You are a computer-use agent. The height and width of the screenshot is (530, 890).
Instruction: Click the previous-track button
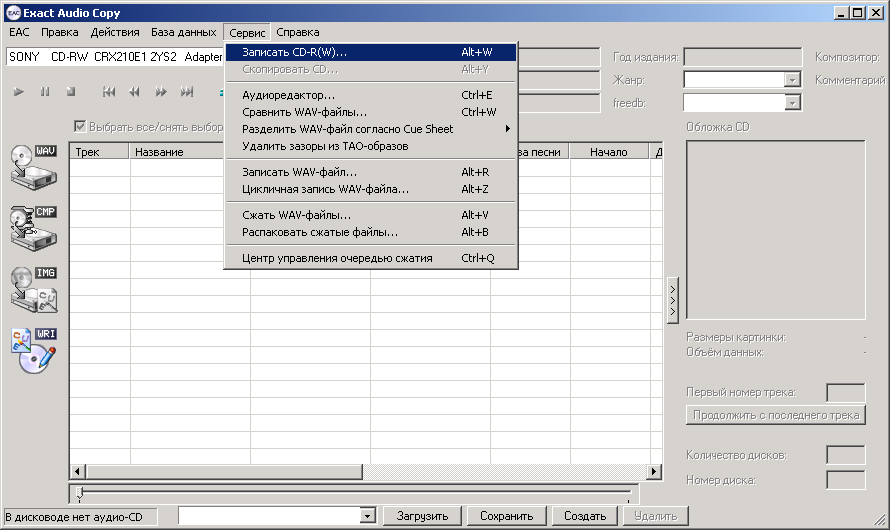click(x=109, y=91)
